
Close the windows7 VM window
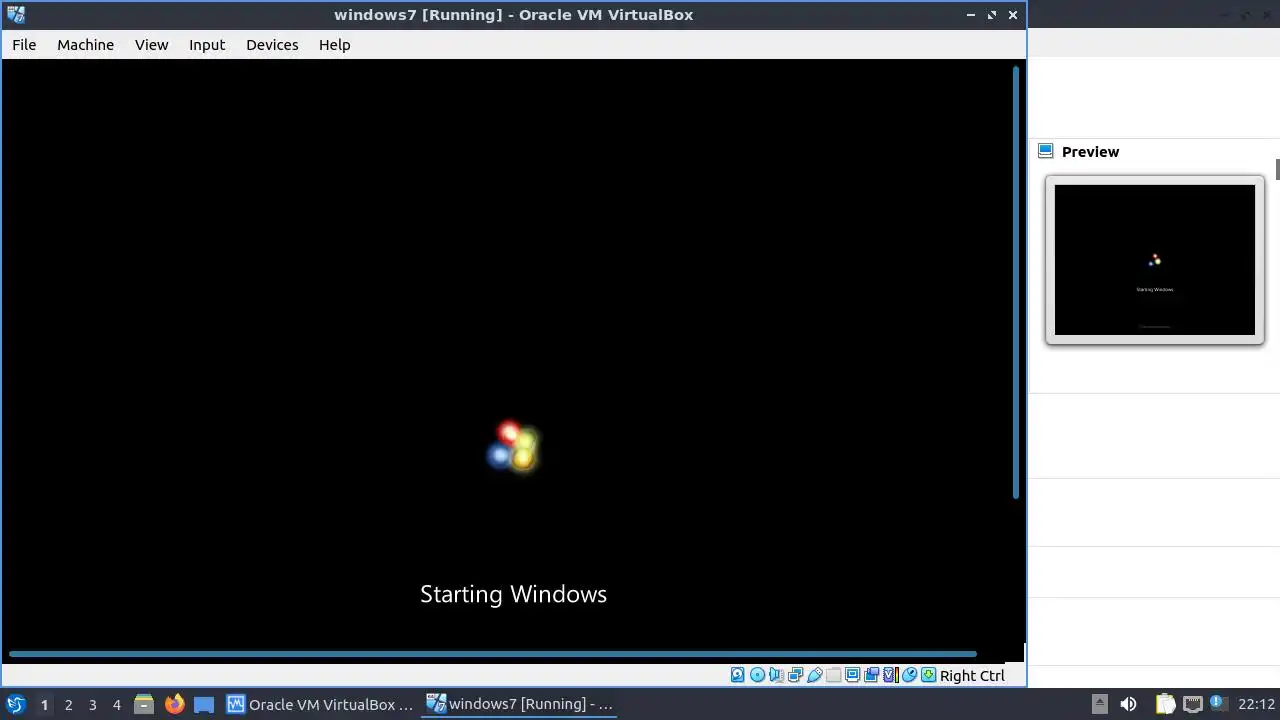(1013, 15)
